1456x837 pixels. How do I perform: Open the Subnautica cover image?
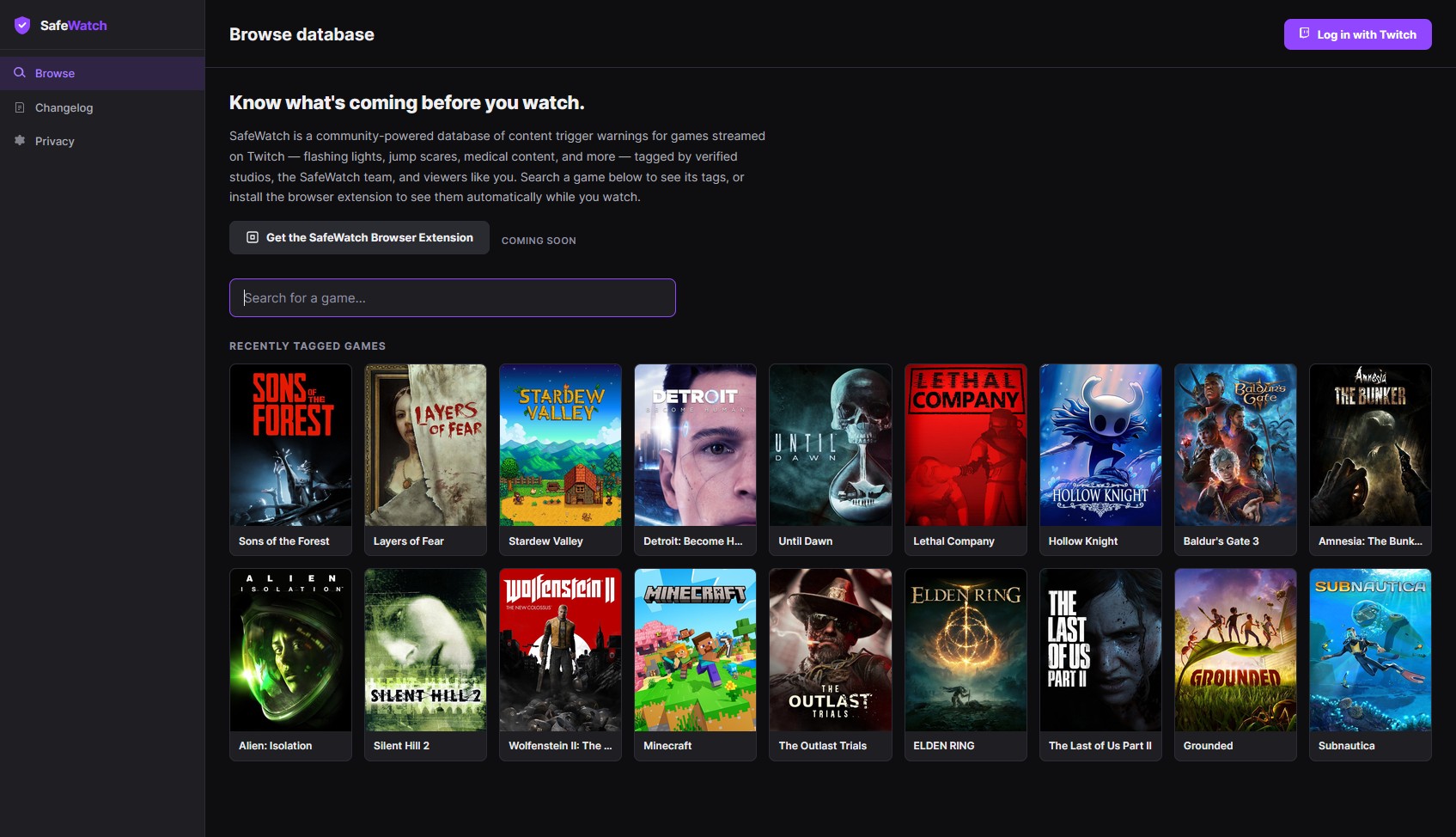(1370, 650)
